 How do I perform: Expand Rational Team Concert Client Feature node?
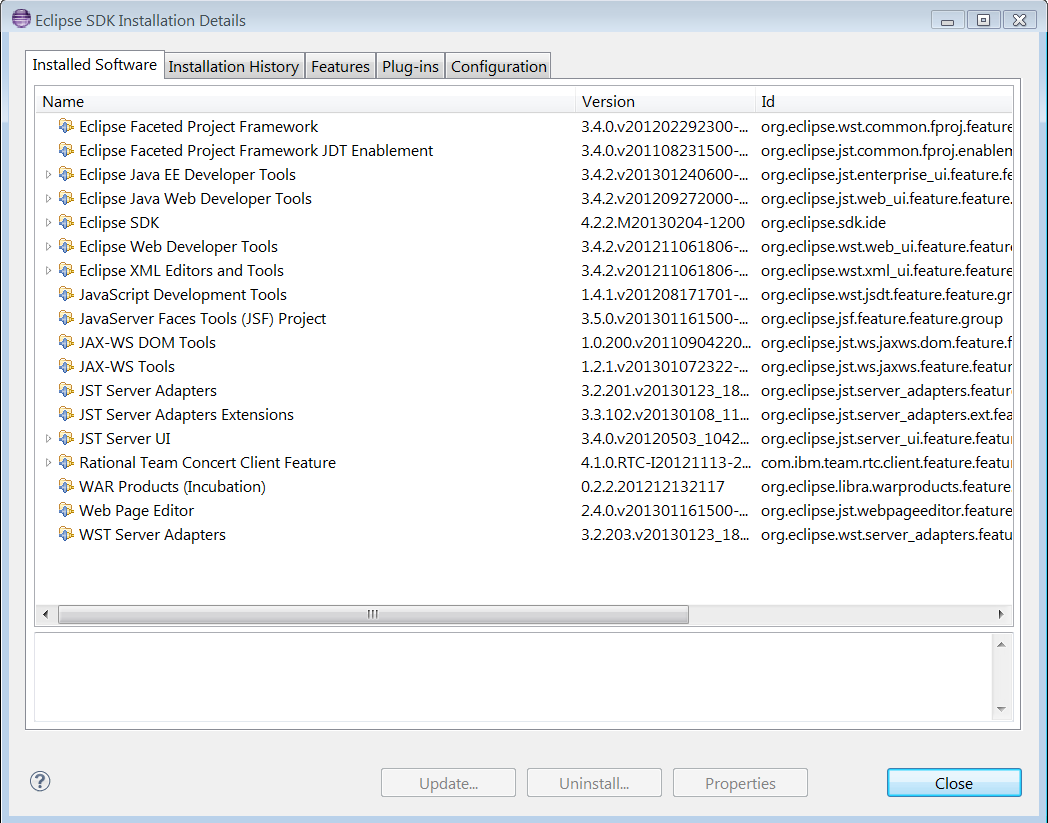(48, 463)
